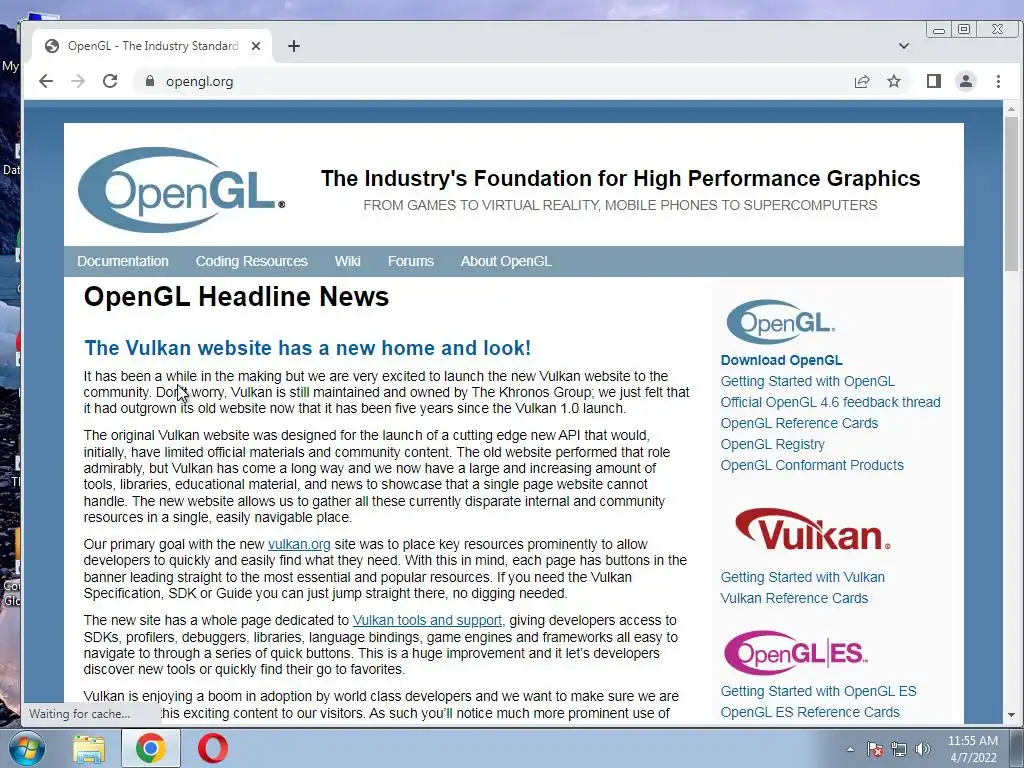Open Getting Started with OpenGL ES link
The height and width of the screenshot is (768, 1024).
click(818, 691)
